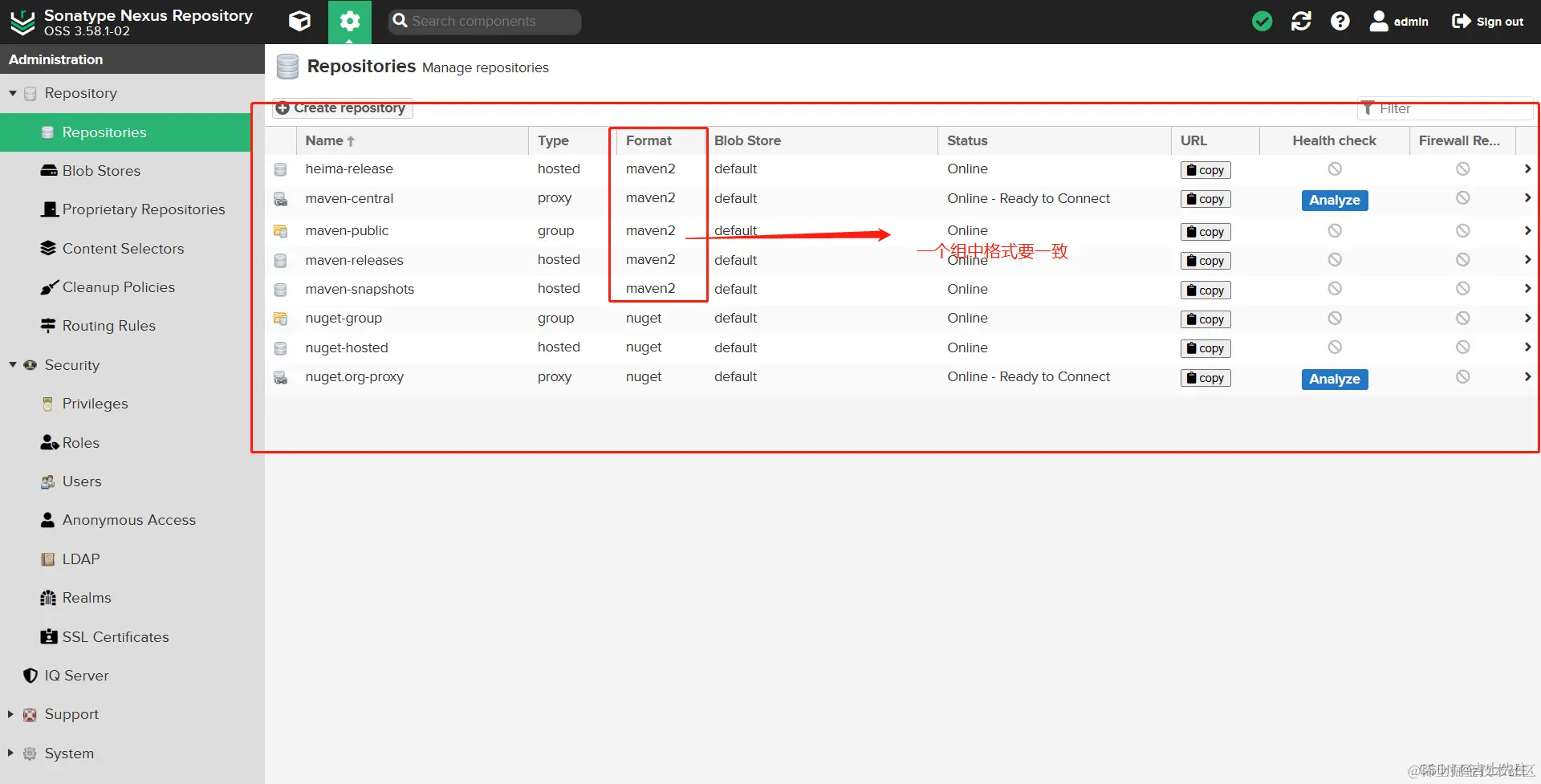Collapse the Security tree section
The height and width of the screenshot is (784, 1541).
[x=13, y=365]
